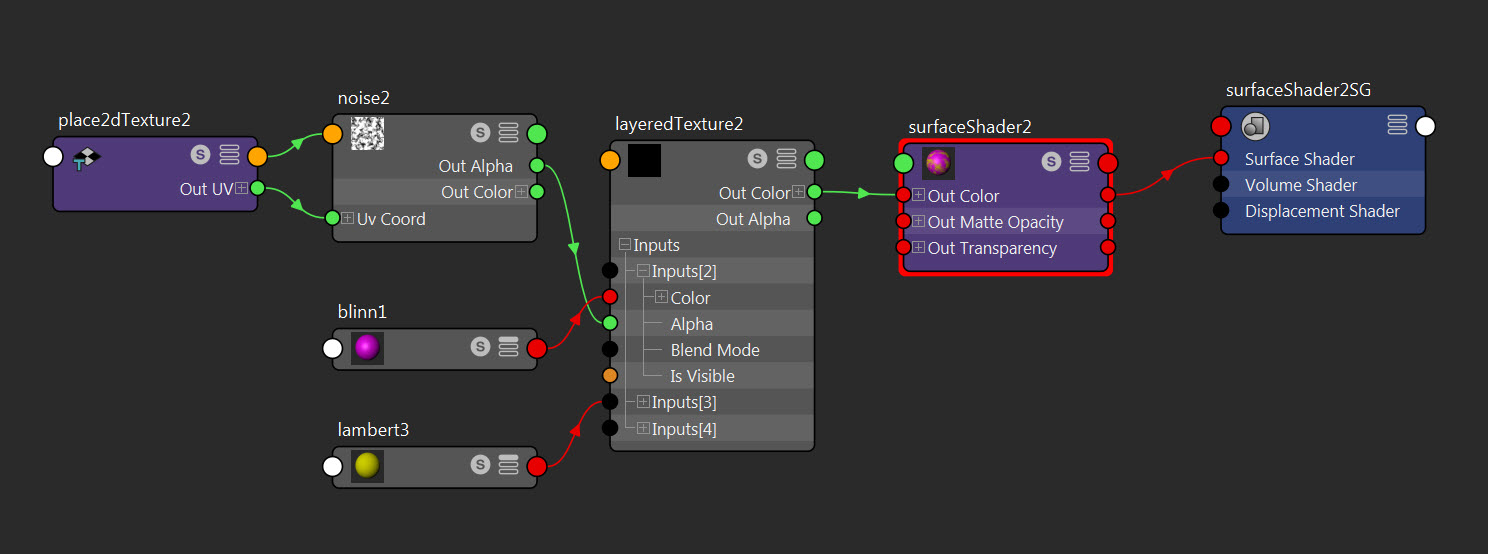Change view mode lines icon on surfaceShader2

click(x=1079, y=161)
